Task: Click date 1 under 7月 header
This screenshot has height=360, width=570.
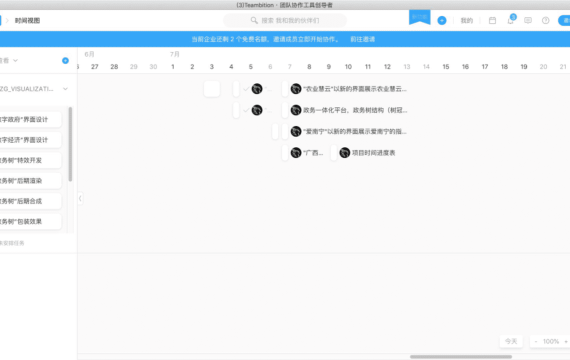Action: point(173,67)
